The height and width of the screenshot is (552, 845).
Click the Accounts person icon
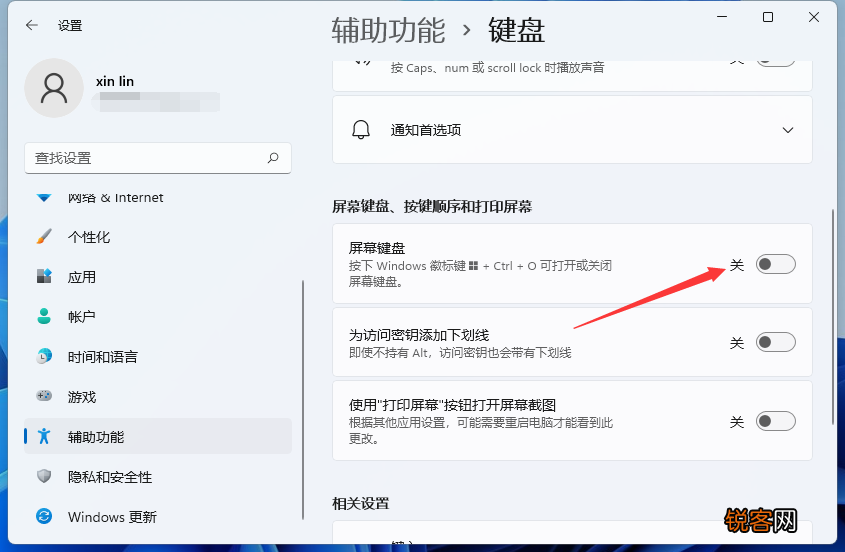click(44, 316)
